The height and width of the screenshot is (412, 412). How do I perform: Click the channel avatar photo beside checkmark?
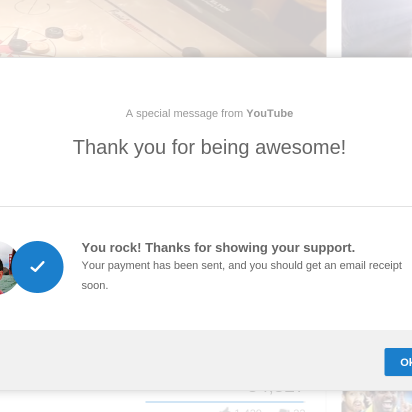7,268
